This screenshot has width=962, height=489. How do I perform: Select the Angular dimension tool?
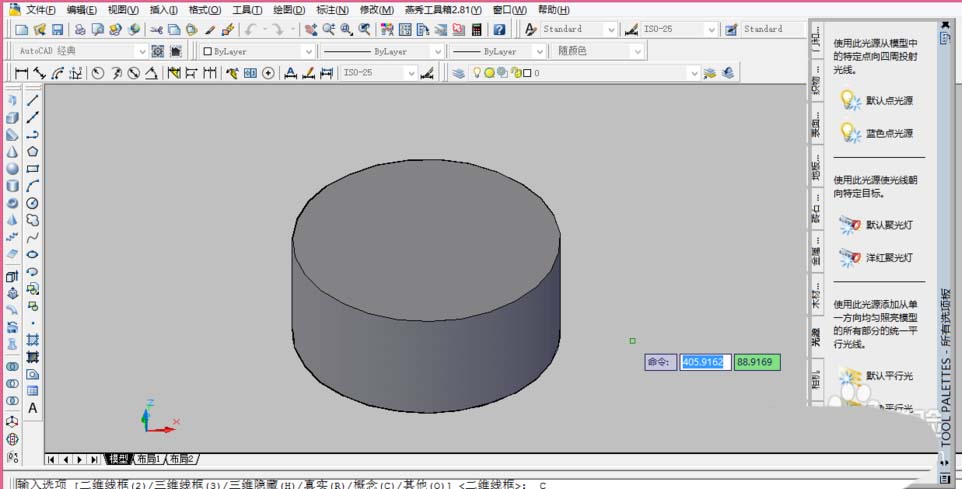click(x=151, y=73)
